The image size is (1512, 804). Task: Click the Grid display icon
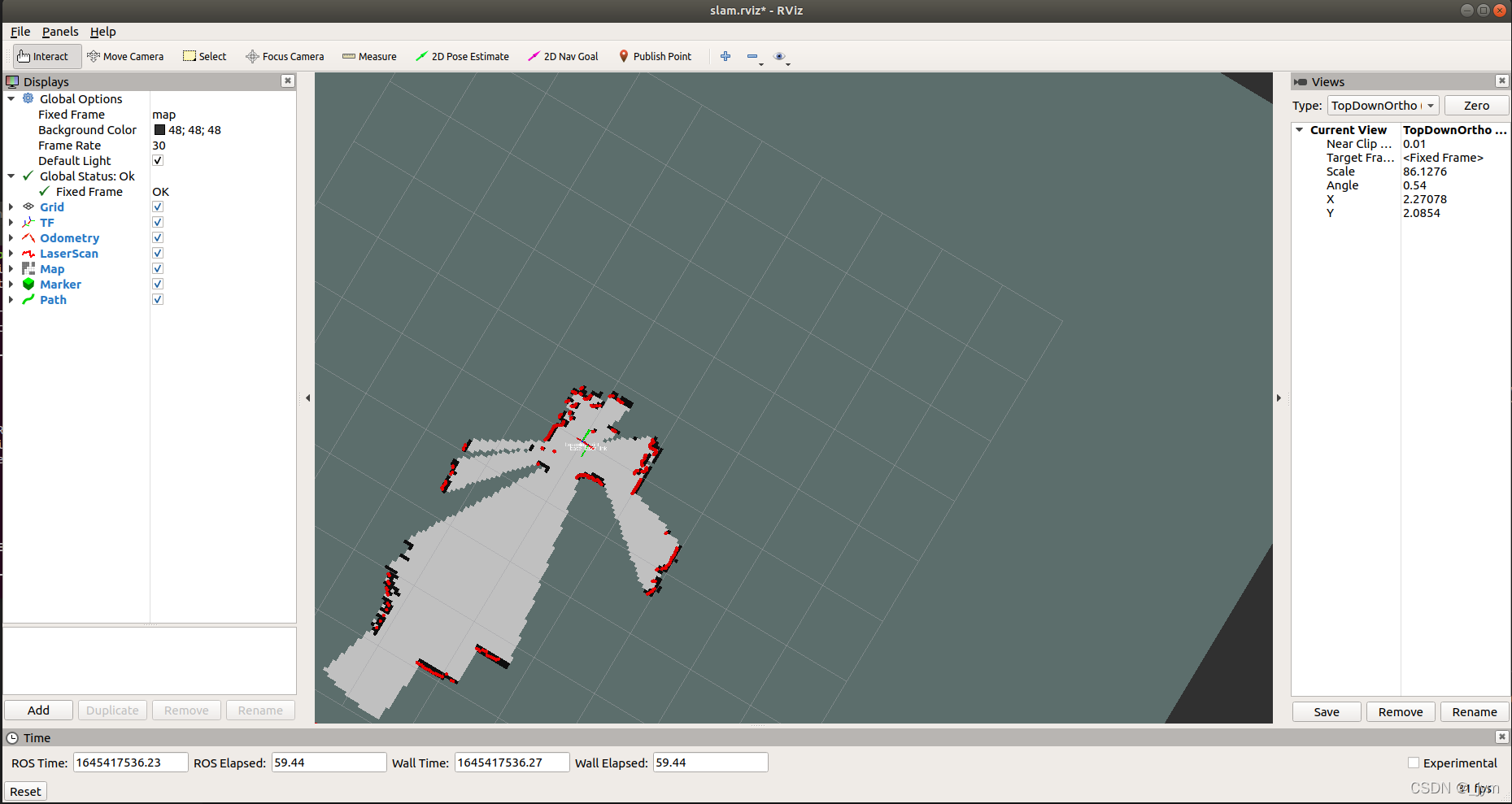click(28, 206)
